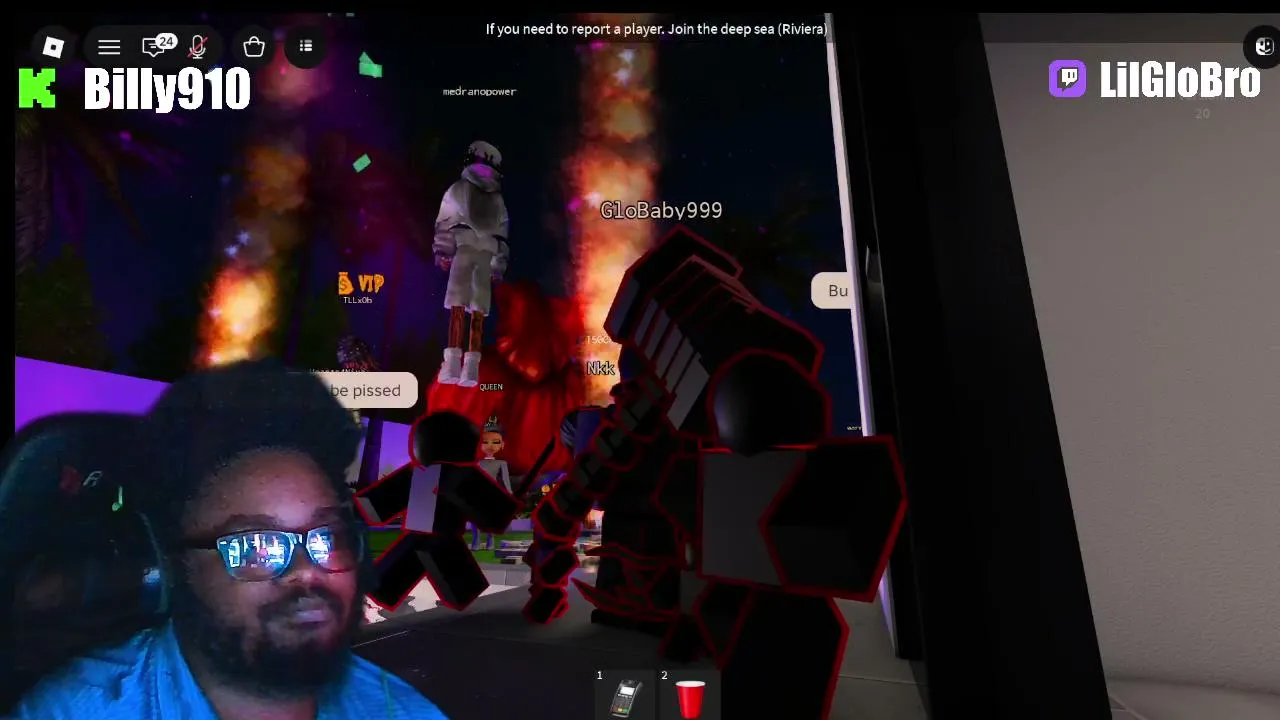Open the Roblox main menu logo button
The width and height of the screenshot is (1280, 720).
[53, 46]
